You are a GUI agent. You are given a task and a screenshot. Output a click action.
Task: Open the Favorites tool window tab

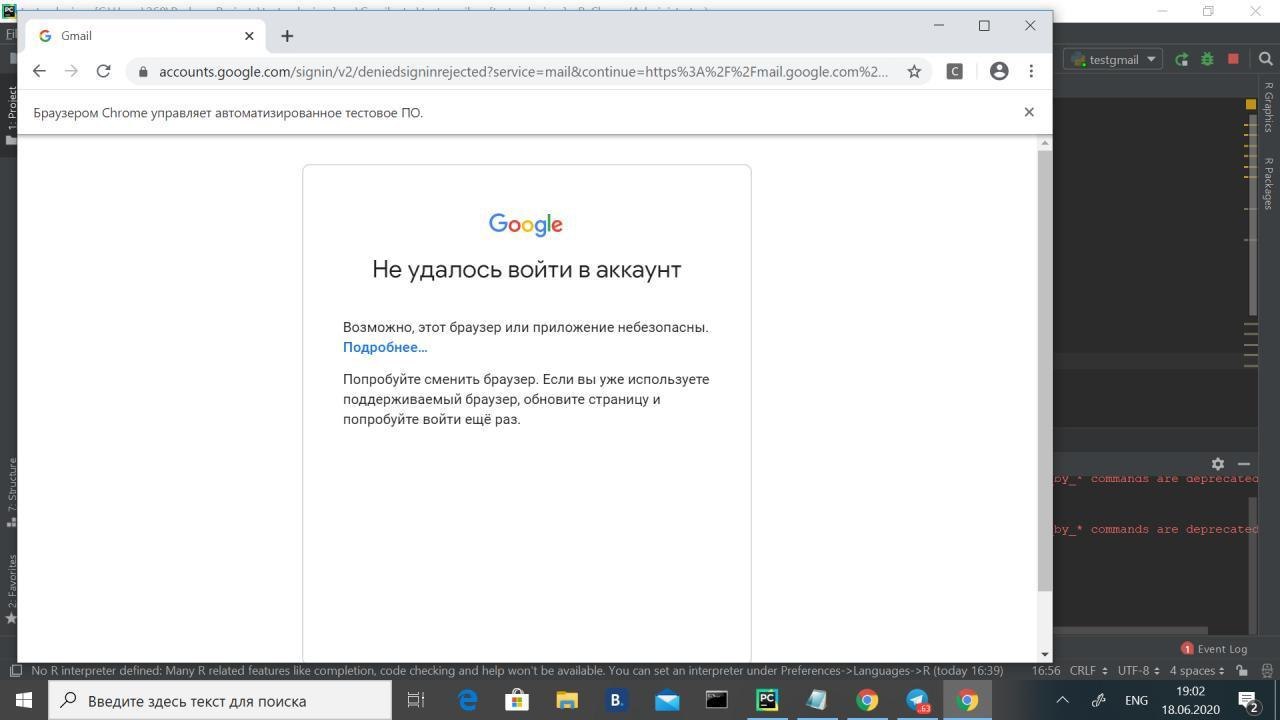[11, 588]
